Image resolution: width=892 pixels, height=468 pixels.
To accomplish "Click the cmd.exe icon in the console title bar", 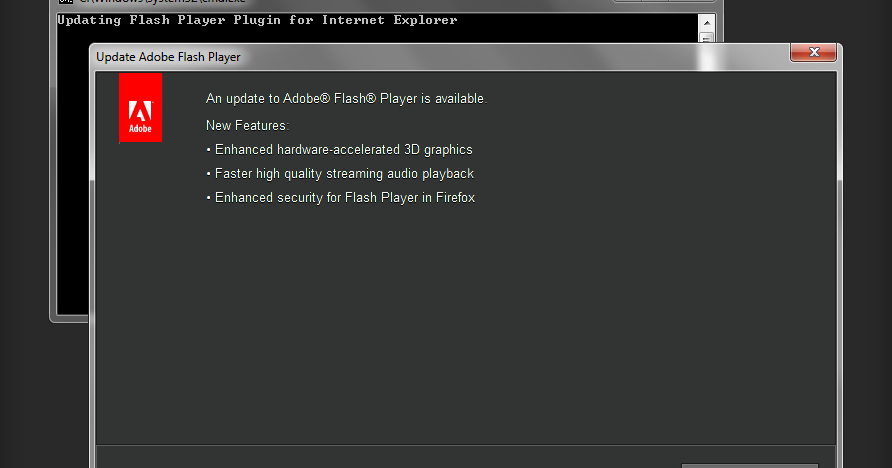I will coord(66,2).
